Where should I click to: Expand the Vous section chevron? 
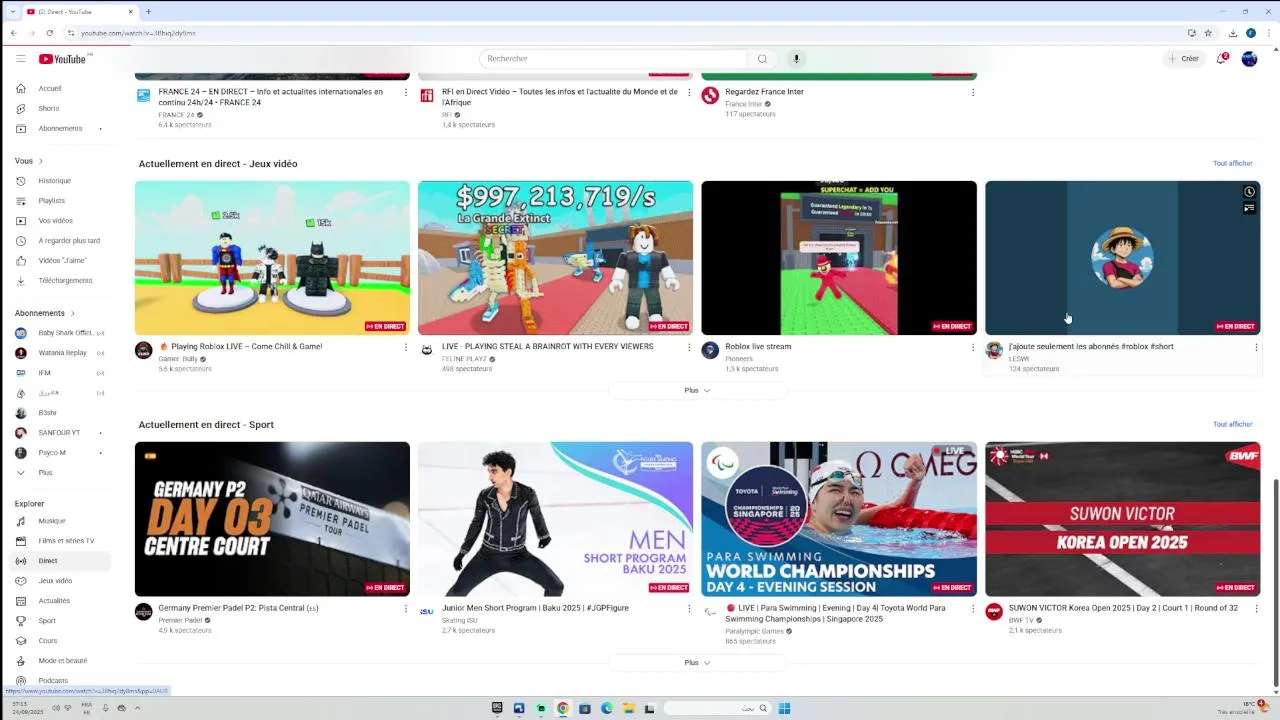[x=40, y=161]
